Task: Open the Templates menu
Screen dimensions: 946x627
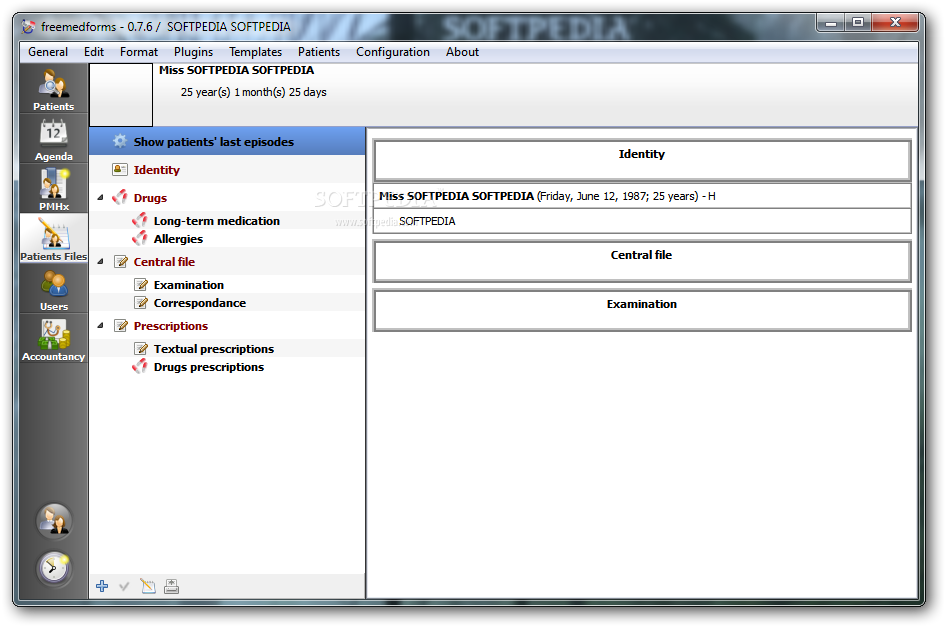Action: click(255, 52)
